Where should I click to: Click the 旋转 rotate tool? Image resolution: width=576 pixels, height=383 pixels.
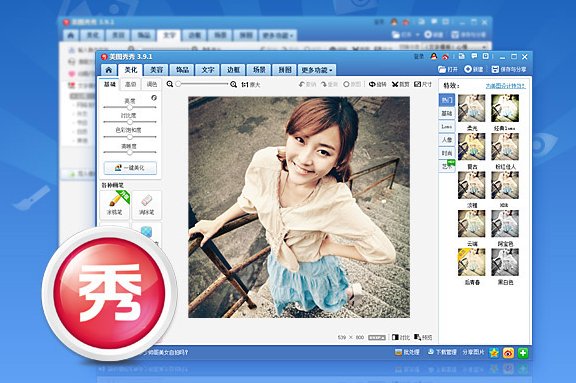pos(378,84)
